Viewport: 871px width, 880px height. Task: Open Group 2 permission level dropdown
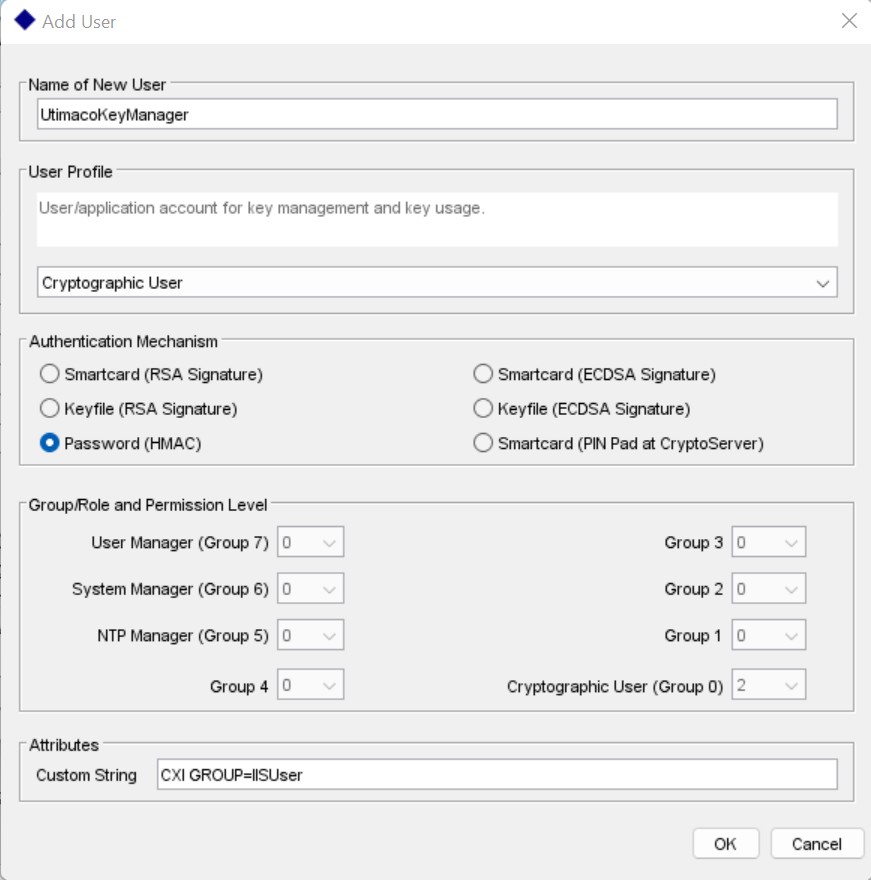(x=769, y=589)
